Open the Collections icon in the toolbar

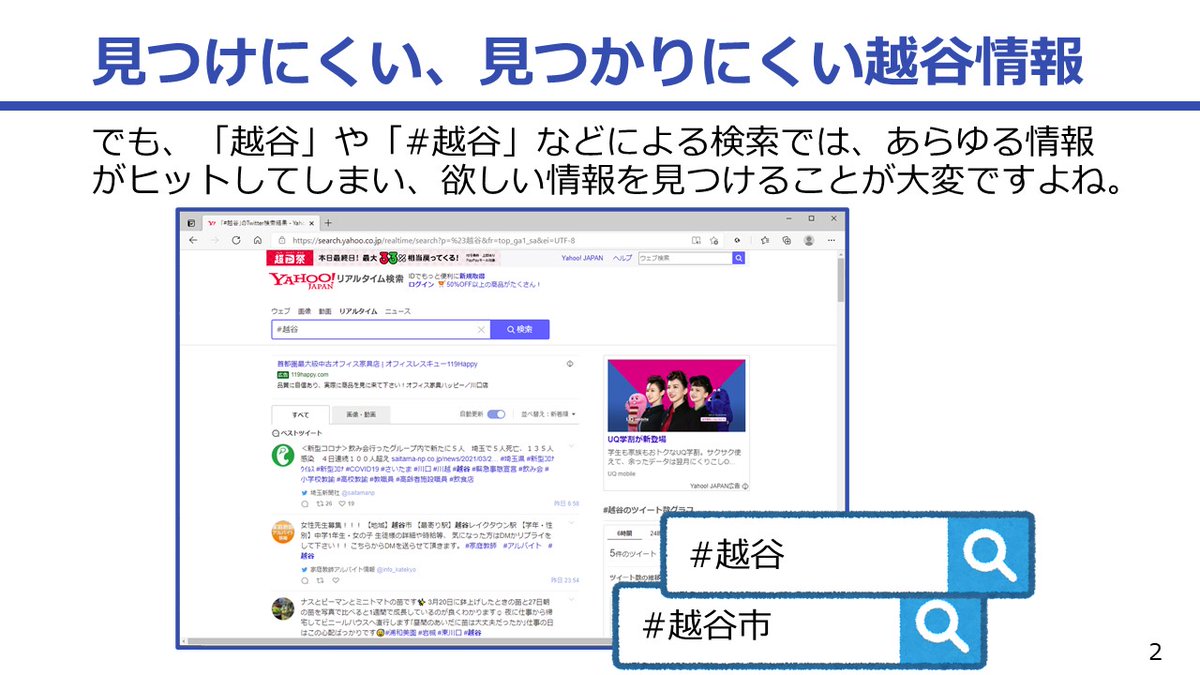click(786, 240)
